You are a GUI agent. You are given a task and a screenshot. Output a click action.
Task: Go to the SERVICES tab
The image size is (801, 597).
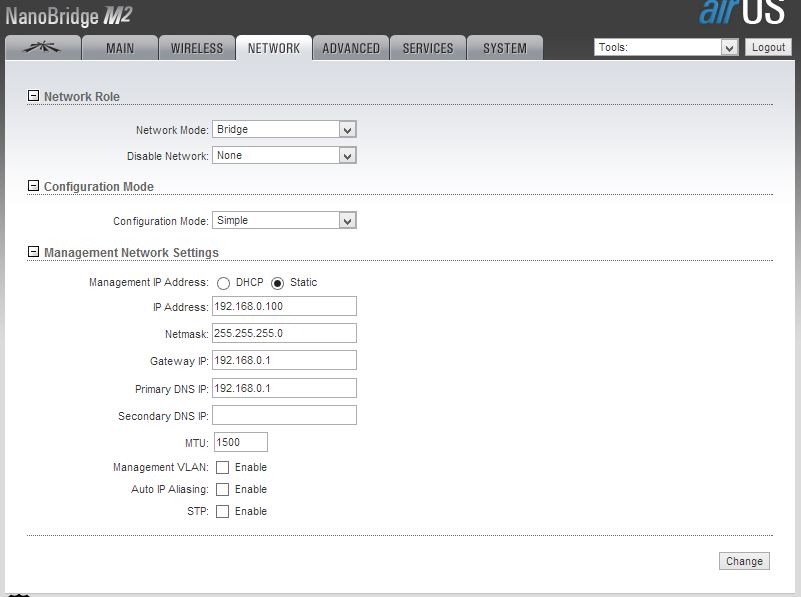point(428,48)
